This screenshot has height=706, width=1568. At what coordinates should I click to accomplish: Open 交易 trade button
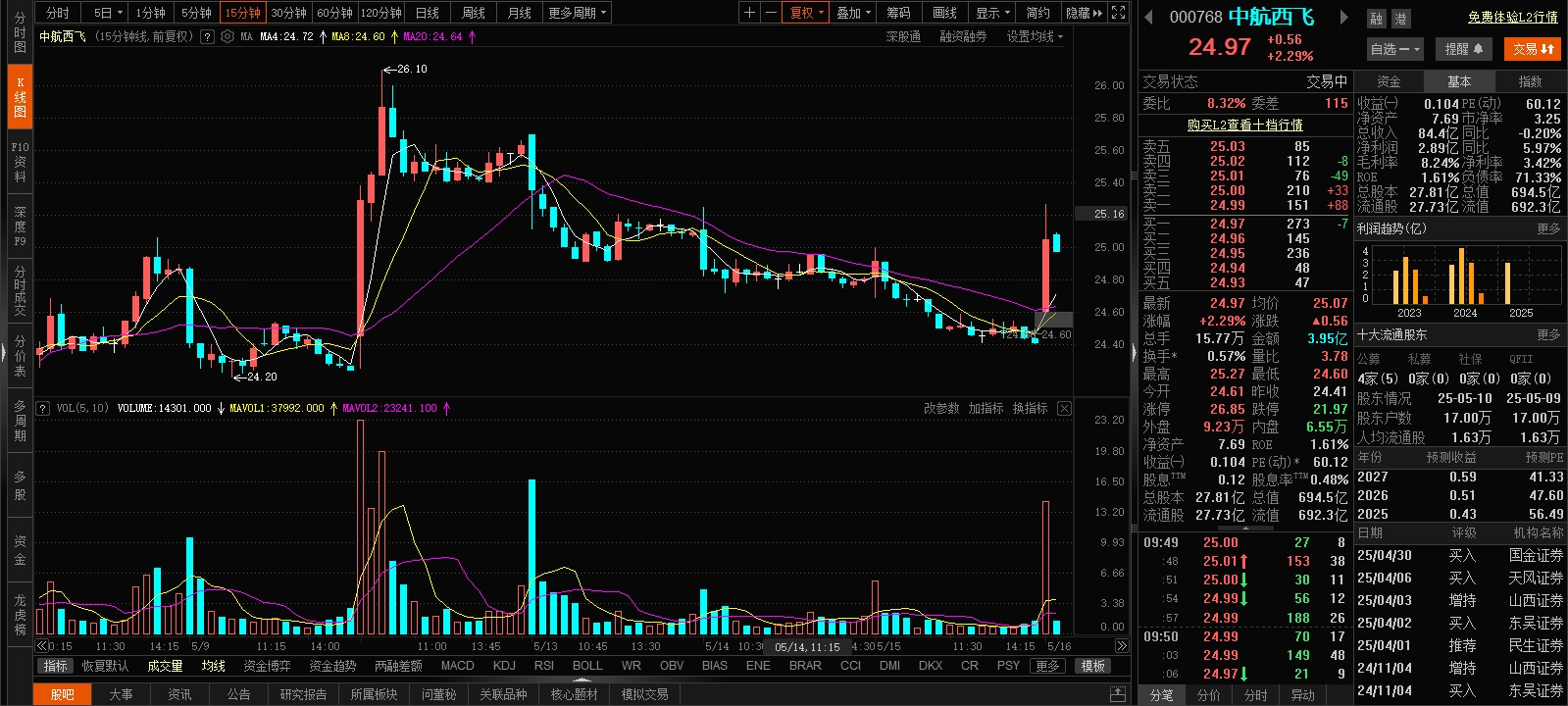(1532, 49)
